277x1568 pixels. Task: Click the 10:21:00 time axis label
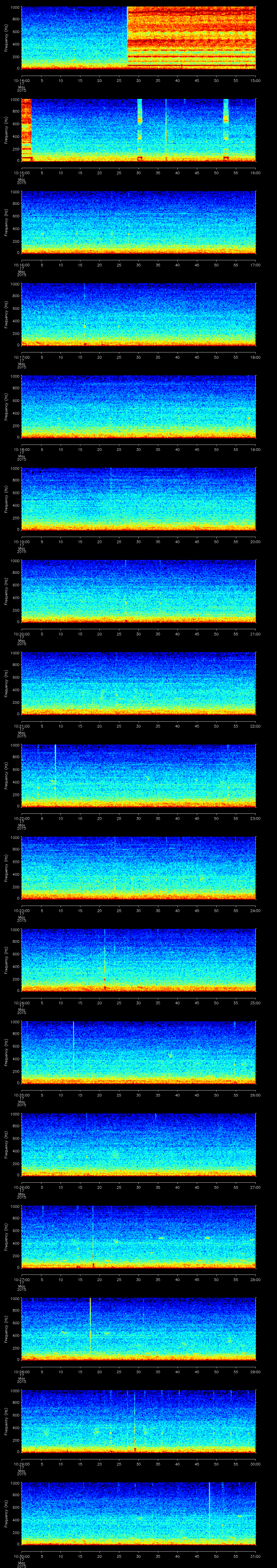coord(22,726)
